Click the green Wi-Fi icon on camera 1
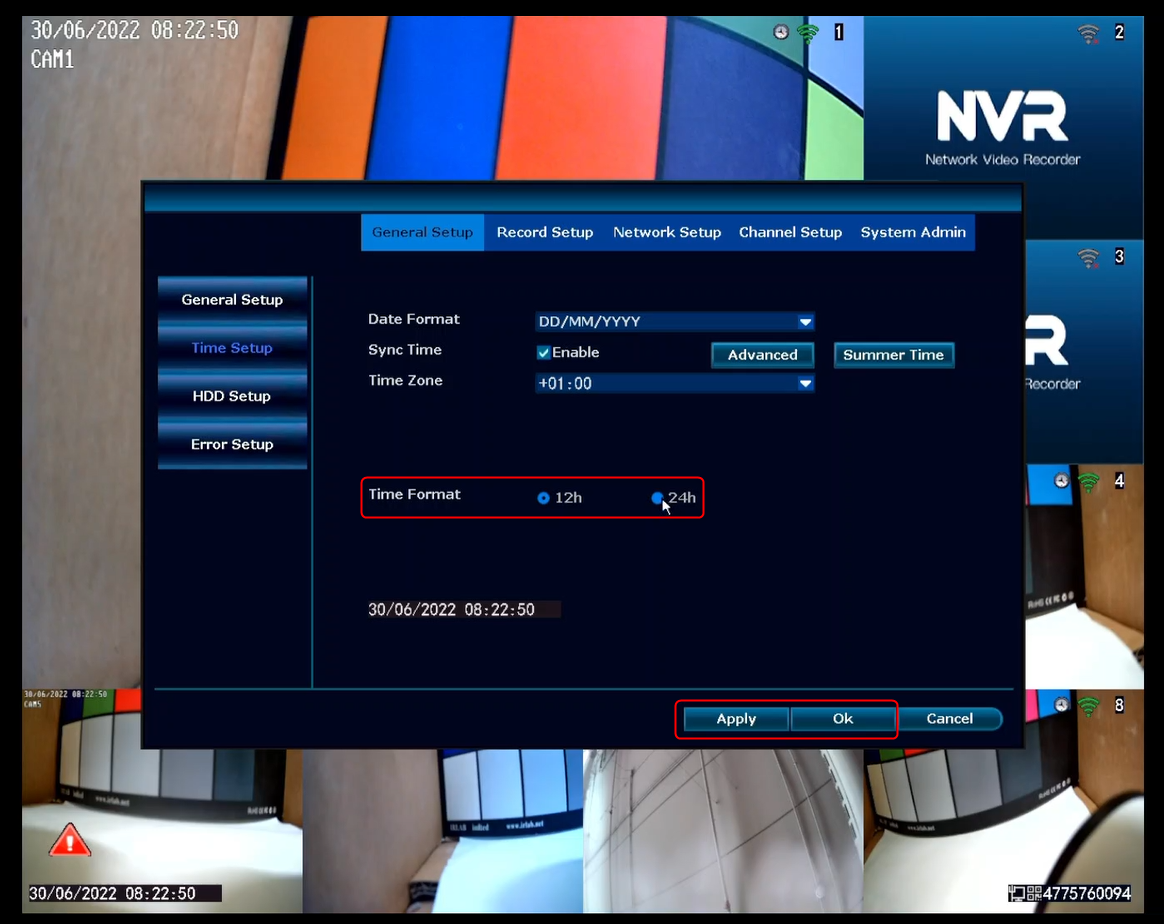The image size is (1164, 924). pyautogui.click(x=808, y=33)
